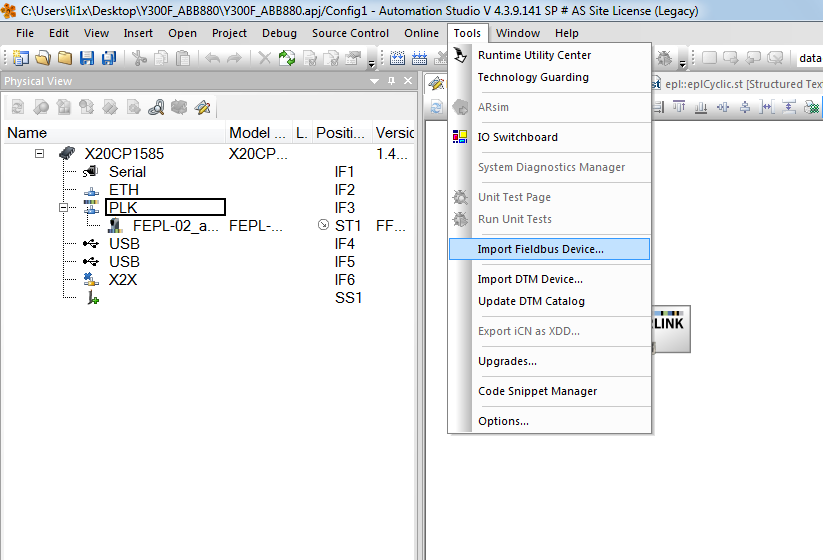
Task: Click the New Project toolbar icon
Action: (20, 58)
